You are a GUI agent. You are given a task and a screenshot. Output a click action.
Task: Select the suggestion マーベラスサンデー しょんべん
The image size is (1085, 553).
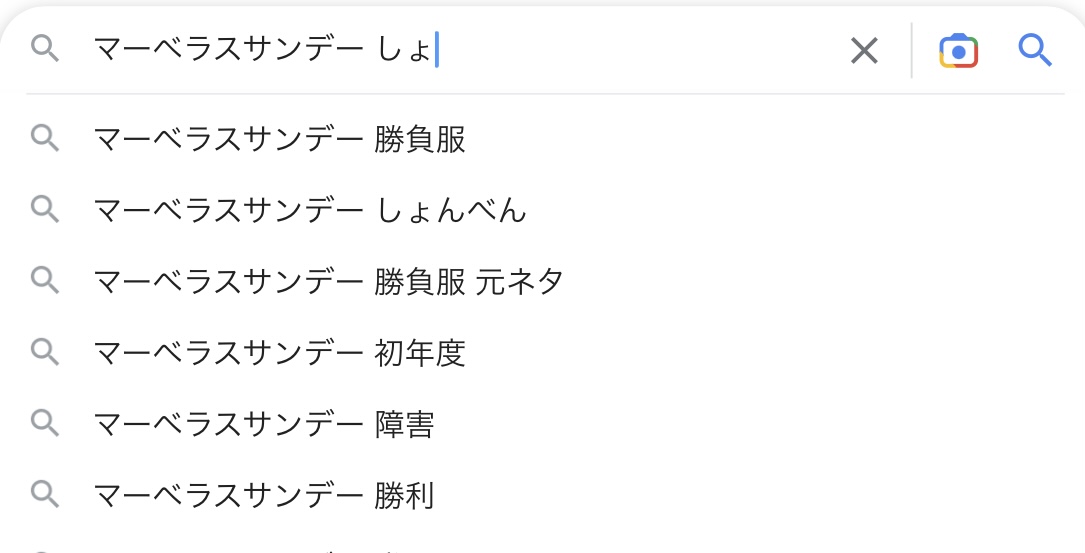(542, 210)
